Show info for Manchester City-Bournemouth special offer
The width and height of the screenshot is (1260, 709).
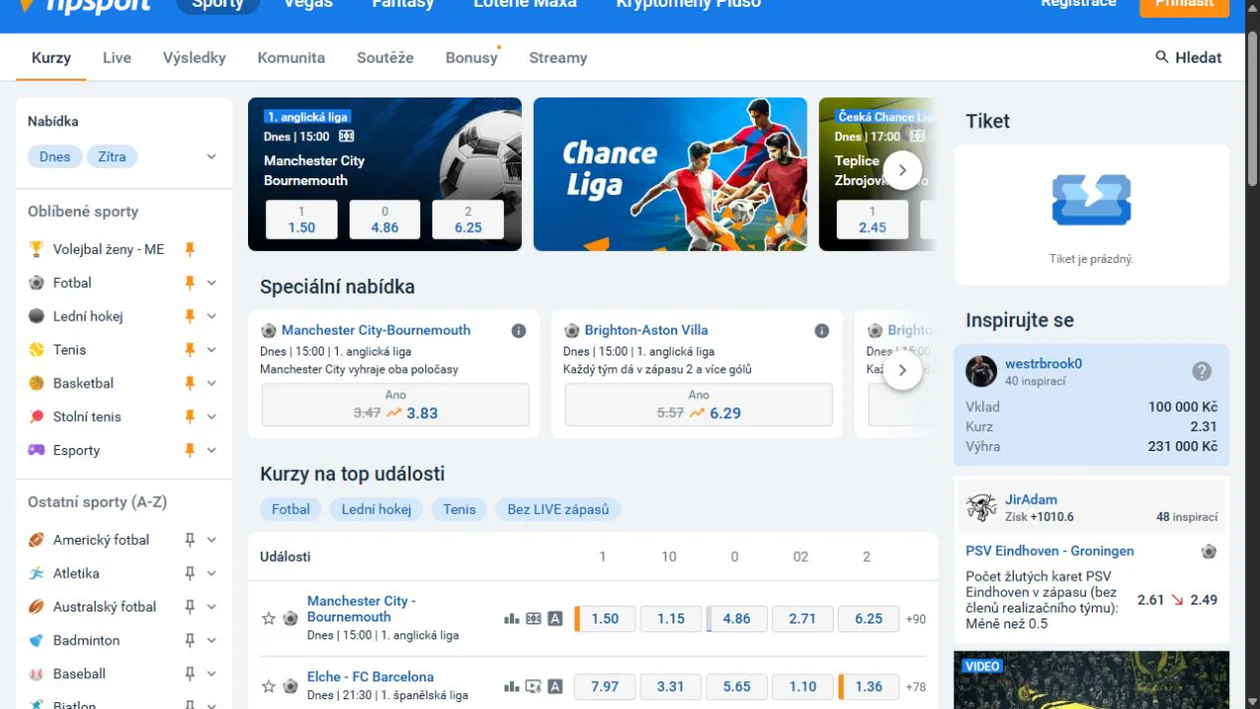(519, 331)
